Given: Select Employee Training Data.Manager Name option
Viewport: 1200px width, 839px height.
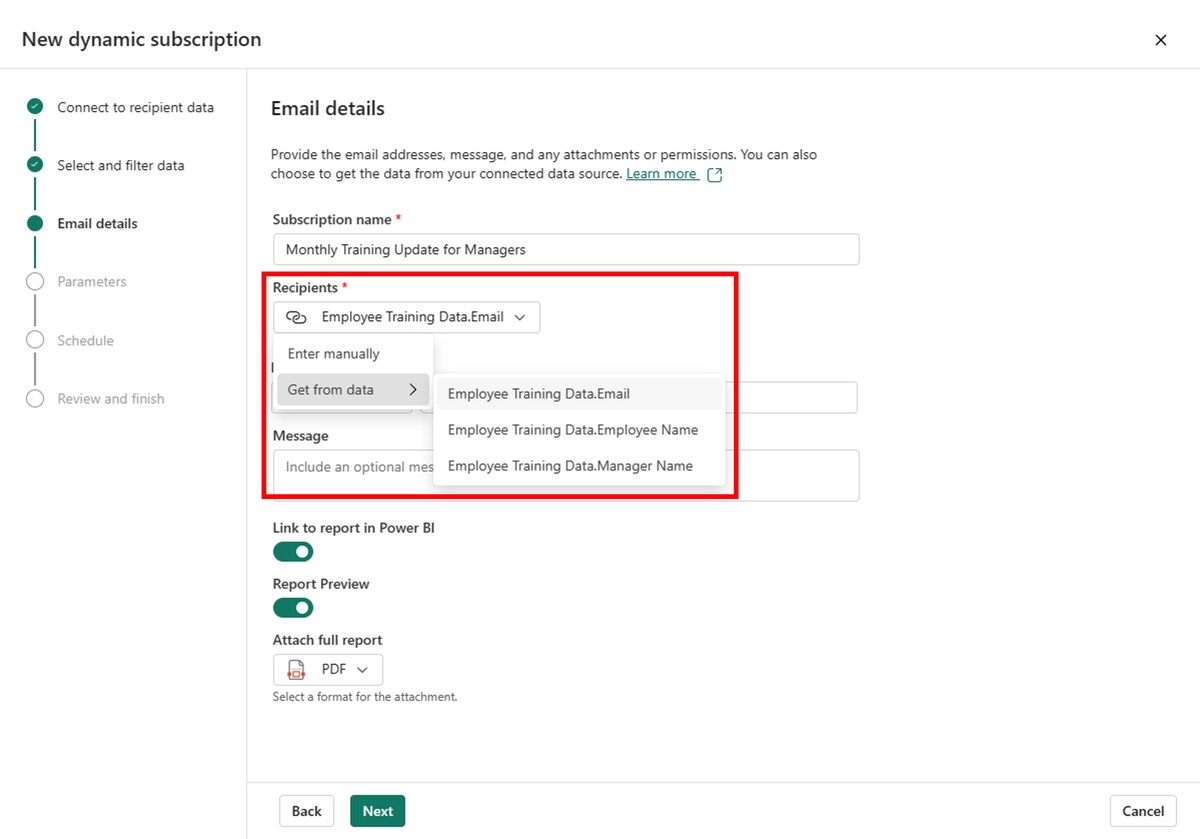Looking at the screenshot, I should (x=570, y=466).
